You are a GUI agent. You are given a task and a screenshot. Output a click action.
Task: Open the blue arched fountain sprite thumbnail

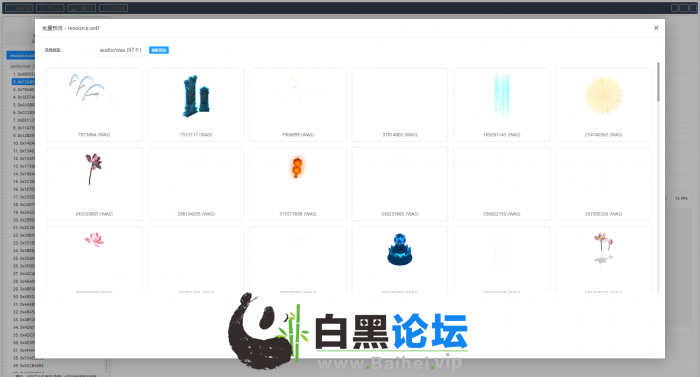[94, 105]
